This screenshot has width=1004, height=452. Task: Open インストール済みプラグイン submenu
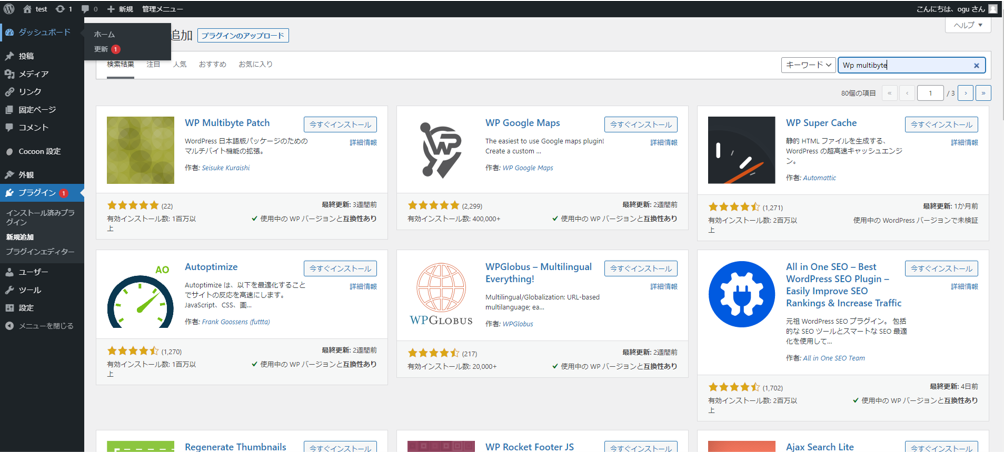pyautogui.click(x=40, y=217)
